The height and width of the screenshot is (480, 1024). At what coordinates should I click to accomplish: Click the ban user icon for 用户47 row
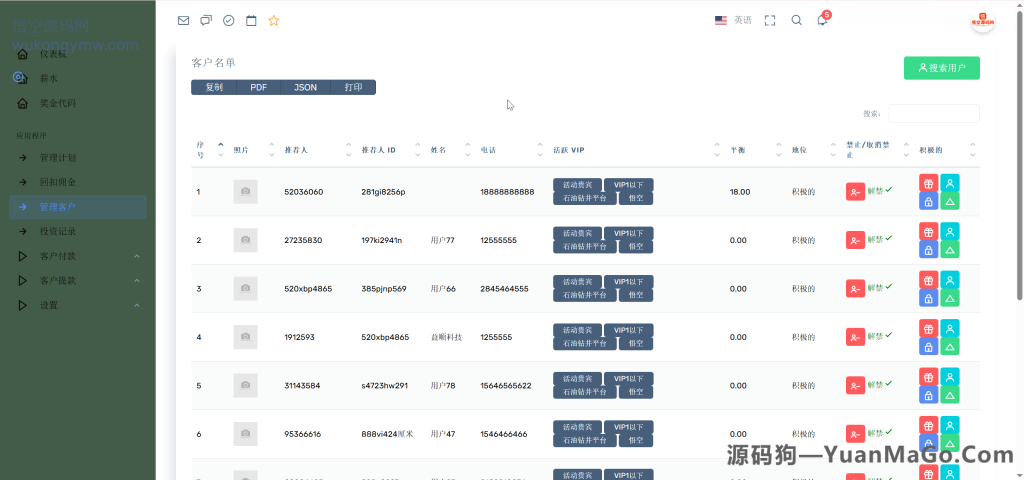click(856, 434)
